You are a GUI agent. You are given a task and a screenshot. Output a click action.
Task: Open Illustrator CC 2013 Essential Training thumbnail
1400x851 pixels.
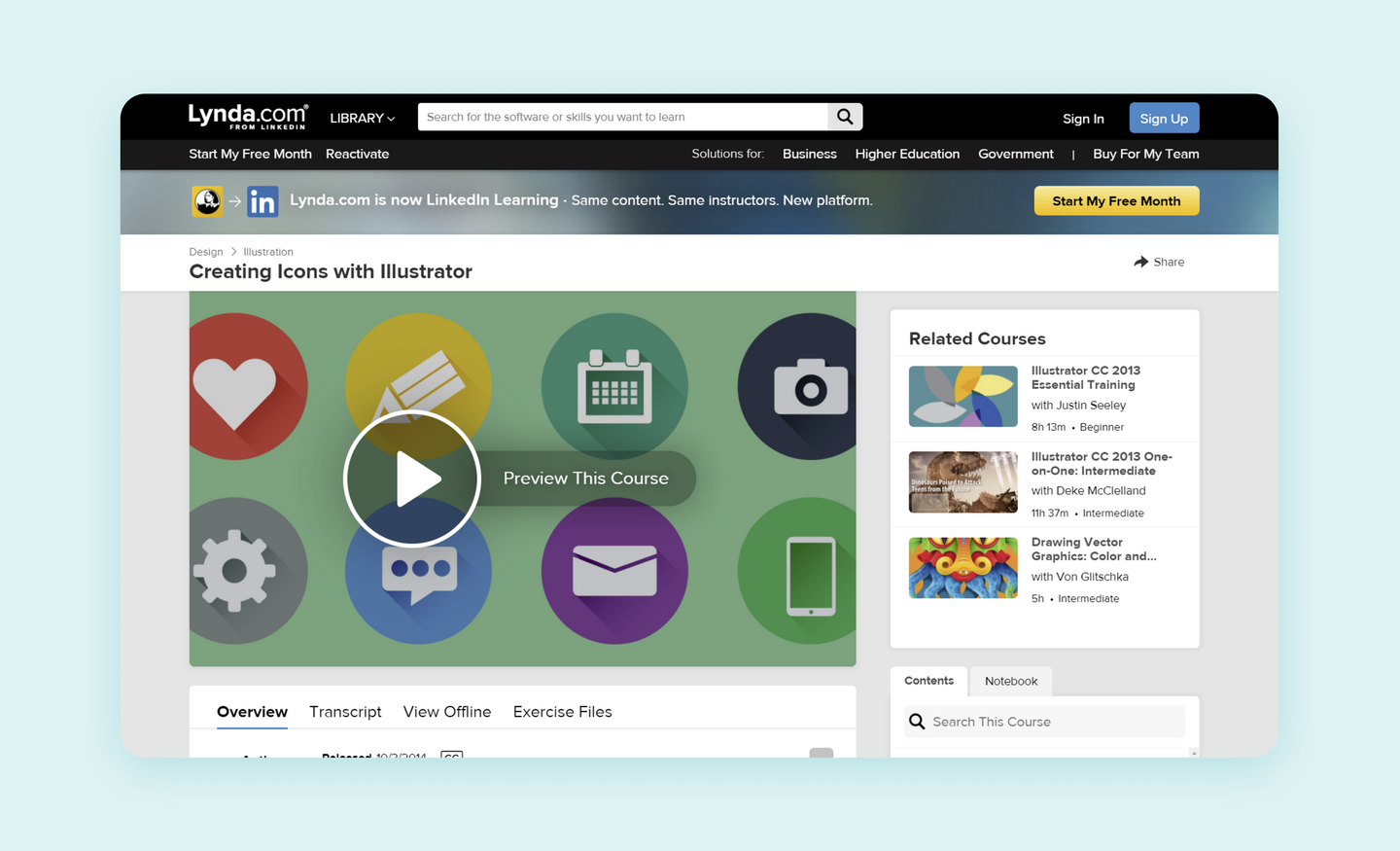coord(962,396)
